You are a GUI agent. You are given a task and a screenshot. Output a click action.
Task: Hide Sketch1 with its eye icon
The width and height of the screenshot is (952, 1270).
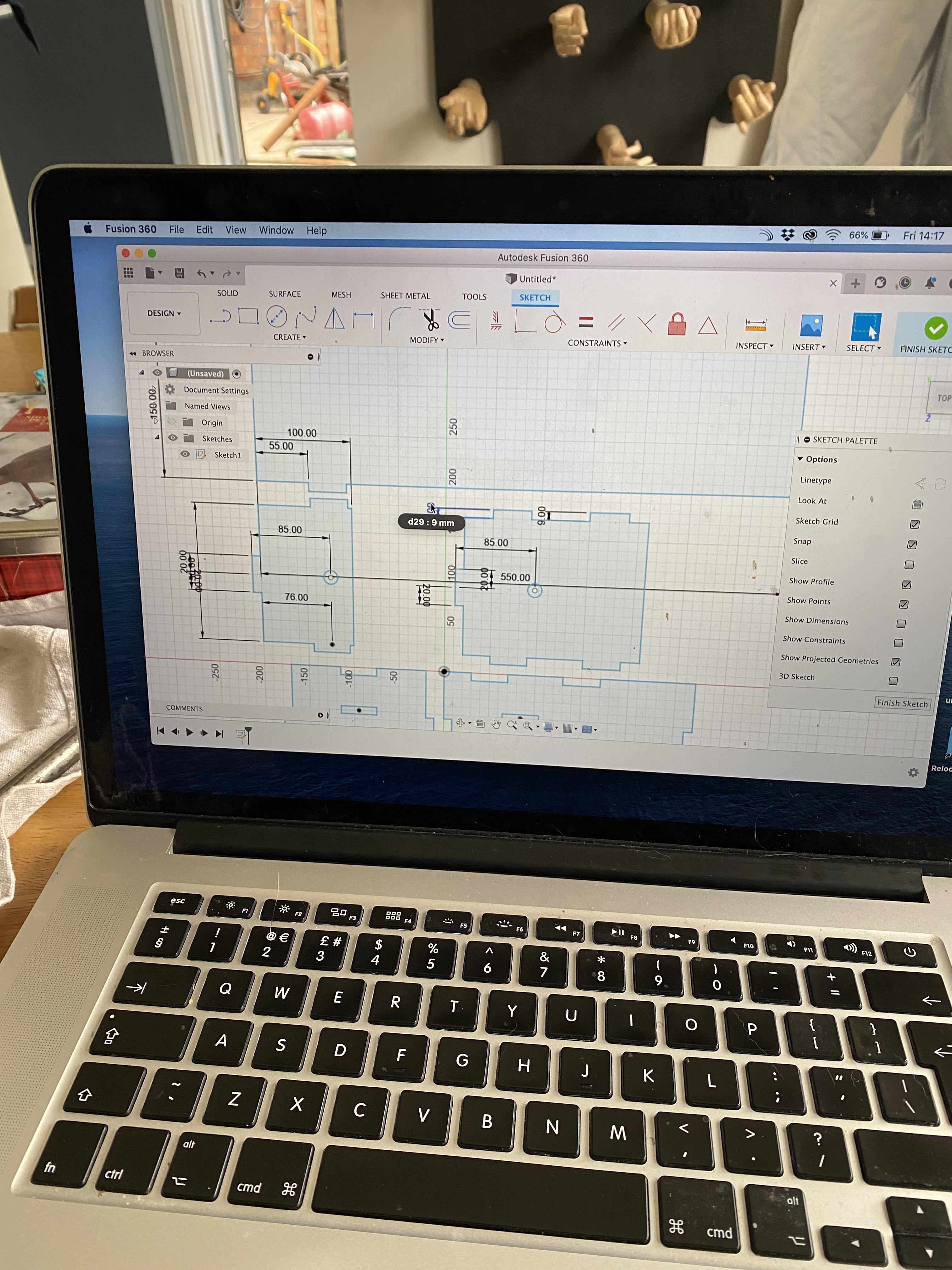[185, 454]
